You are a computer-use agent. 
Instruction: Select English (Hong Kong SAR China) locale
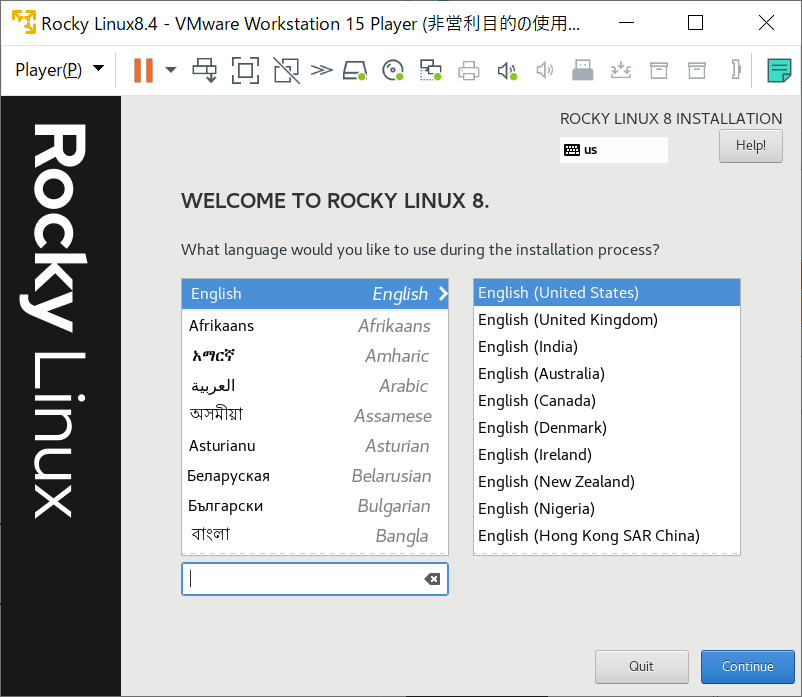point(607,536)
